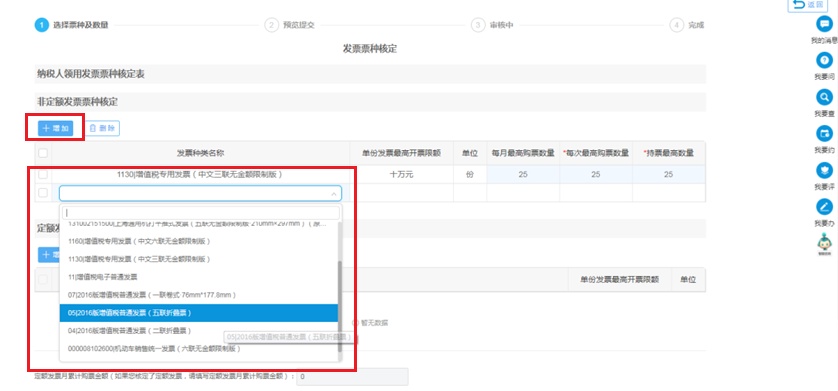Click the 我要办 pencil icon
The width and height of the screenshot is (838, 391).
(x=825, y=207)
